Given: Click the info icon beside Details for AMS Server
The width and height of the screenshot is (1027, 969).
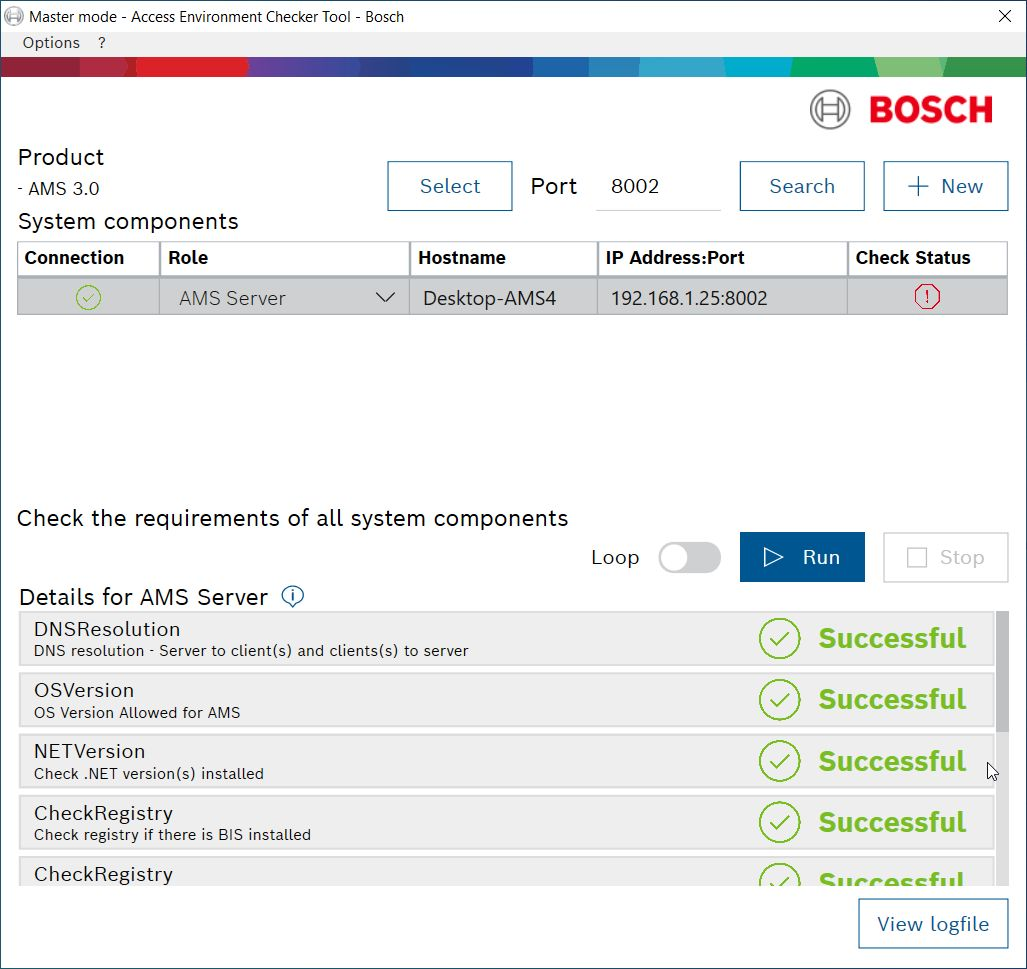Looking at the screenshot, I should [292, 597].
